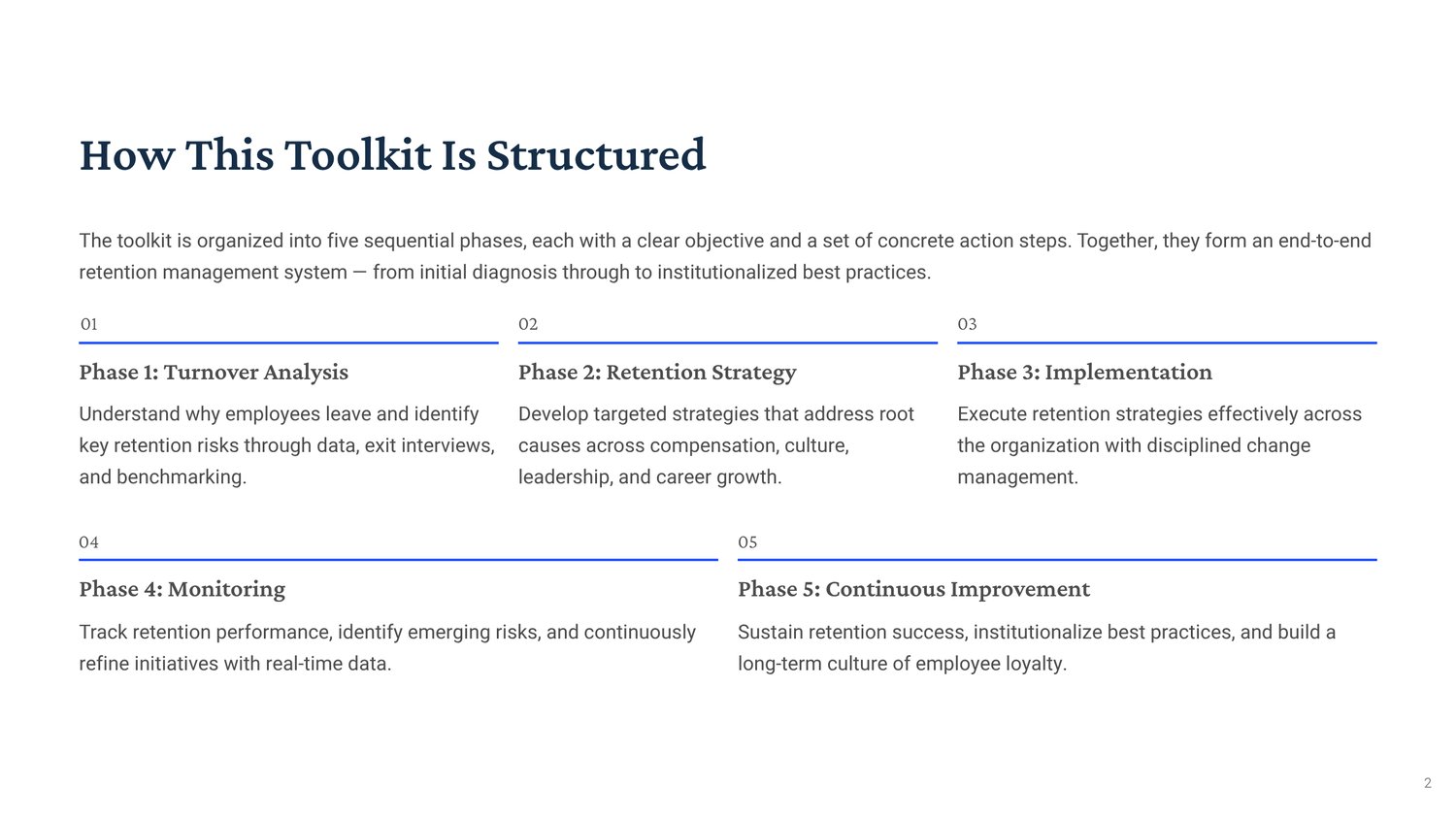Click the blue divider line under 05
The height and width of the screenshot is (818, 1456).
1057,560
